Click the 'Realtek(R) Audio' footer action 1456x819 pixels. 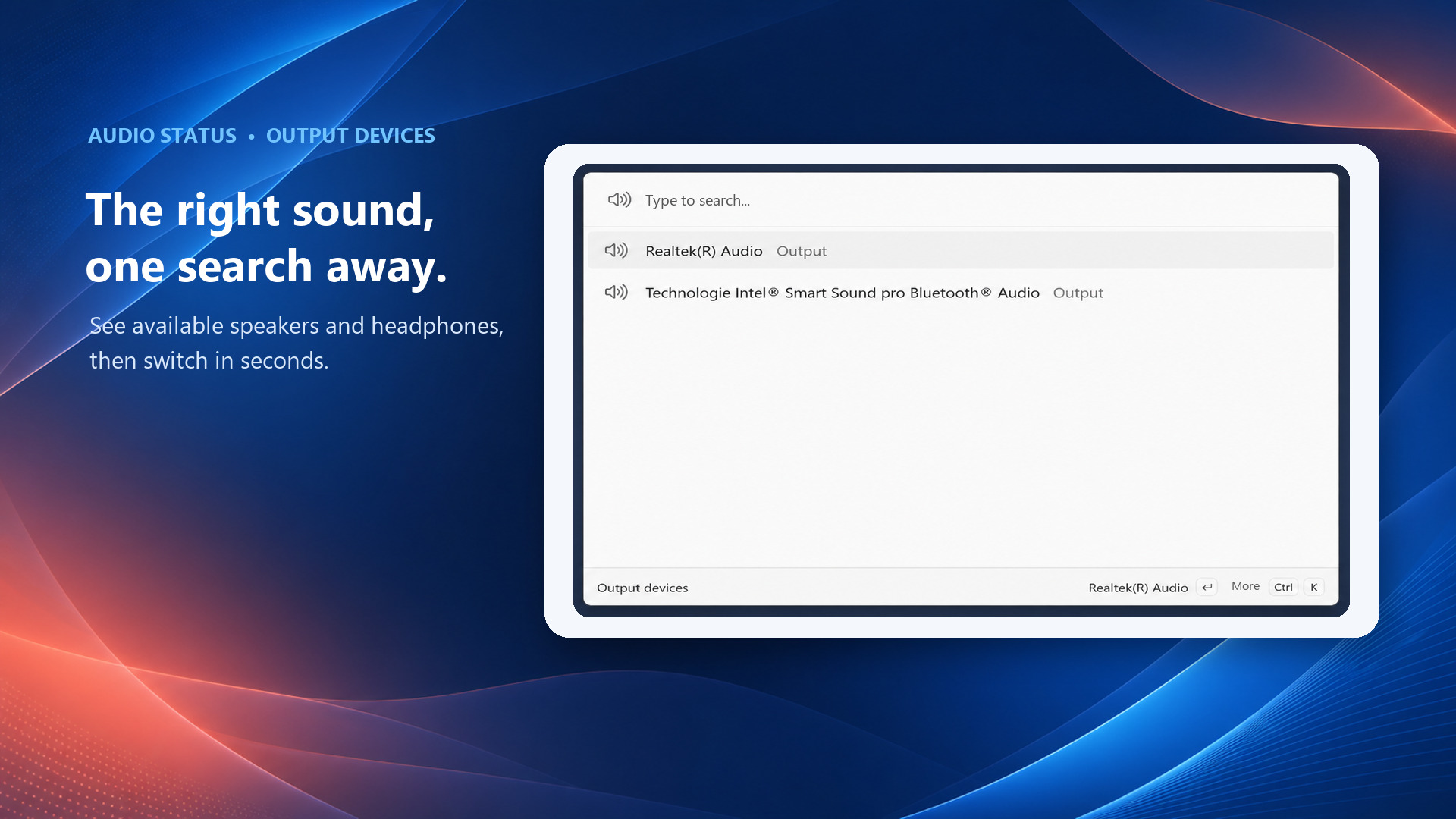click(x=1137, y=588)
